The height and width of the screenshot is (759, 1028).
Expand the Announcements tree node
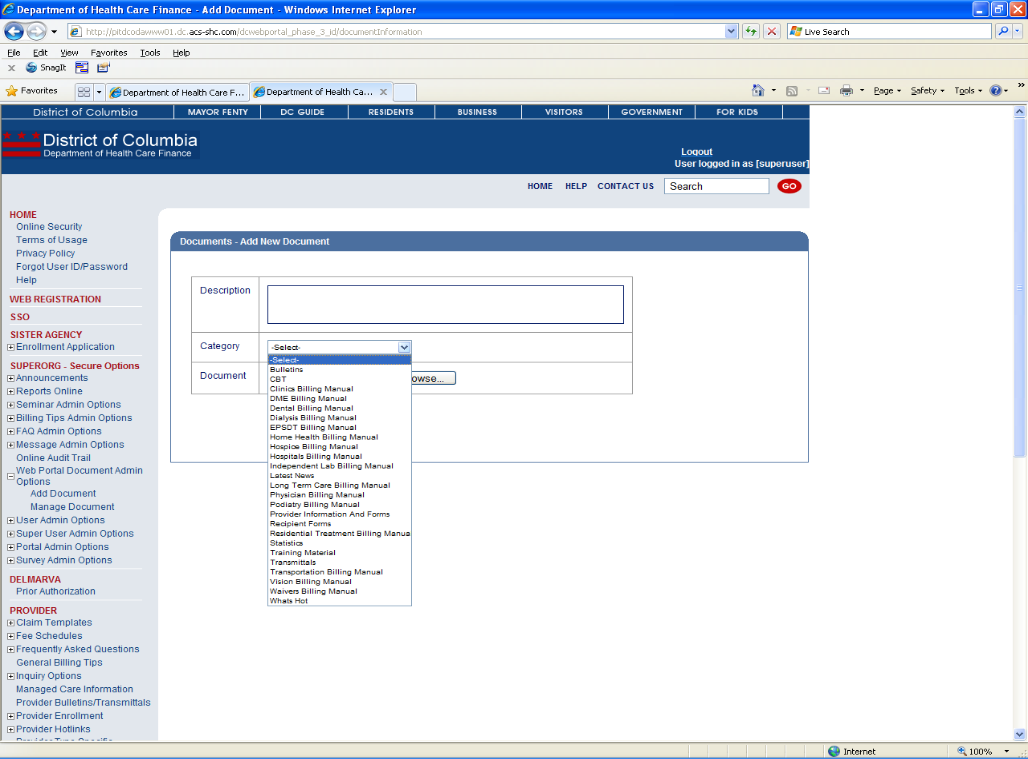point(10,378)
